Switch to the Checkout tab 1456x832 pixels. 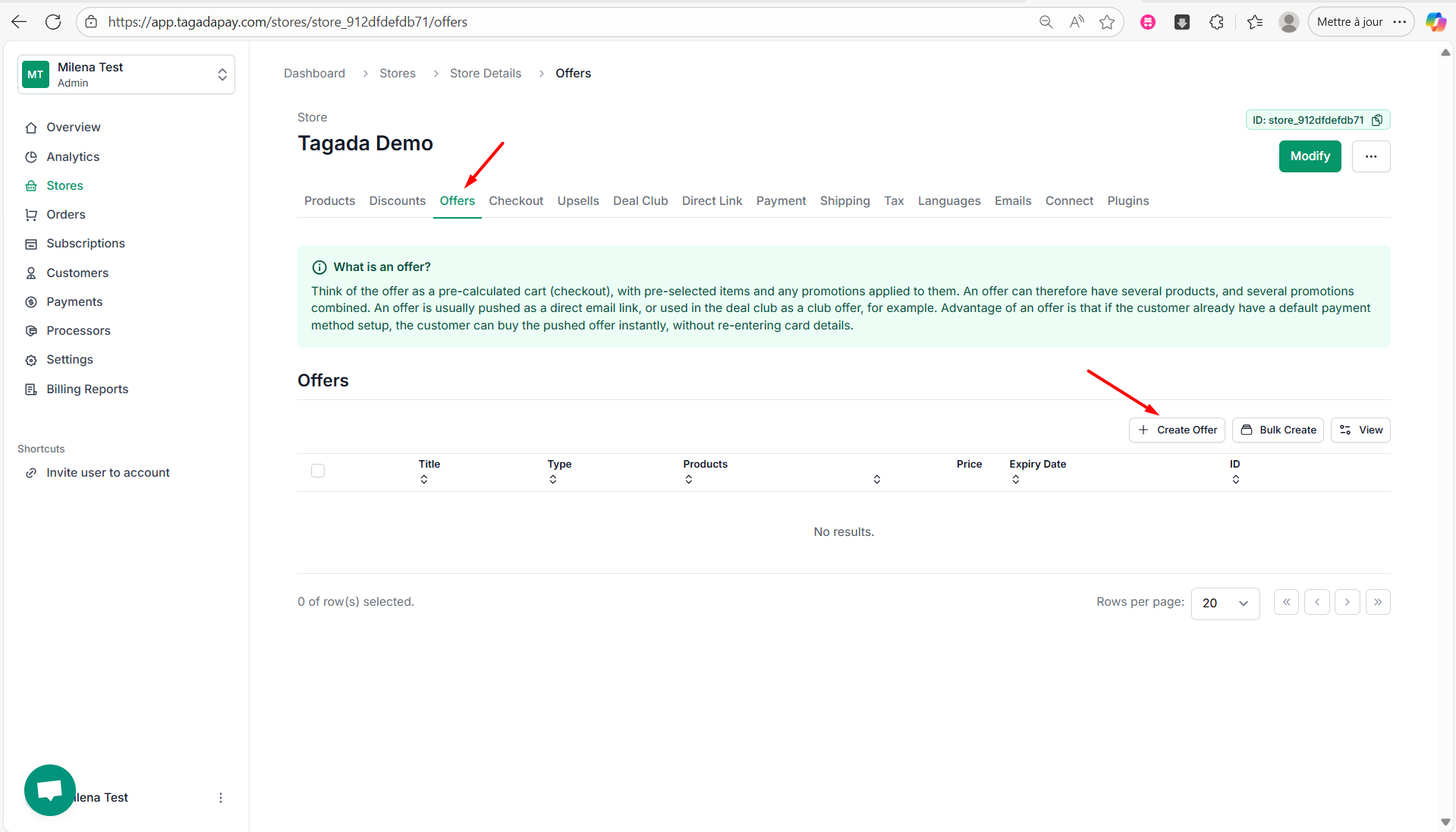(516, 200)
